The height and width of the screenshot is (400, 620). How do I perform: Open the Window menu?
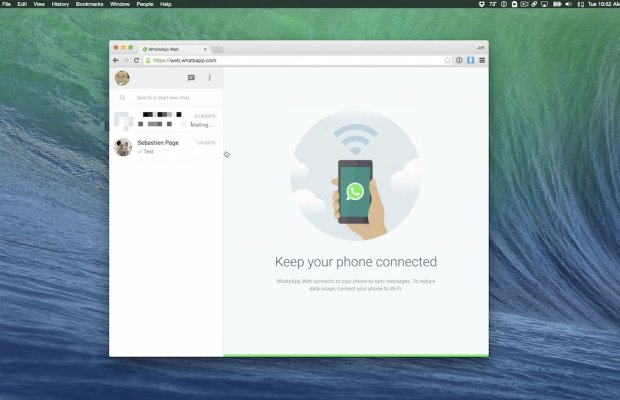[120, 4]
